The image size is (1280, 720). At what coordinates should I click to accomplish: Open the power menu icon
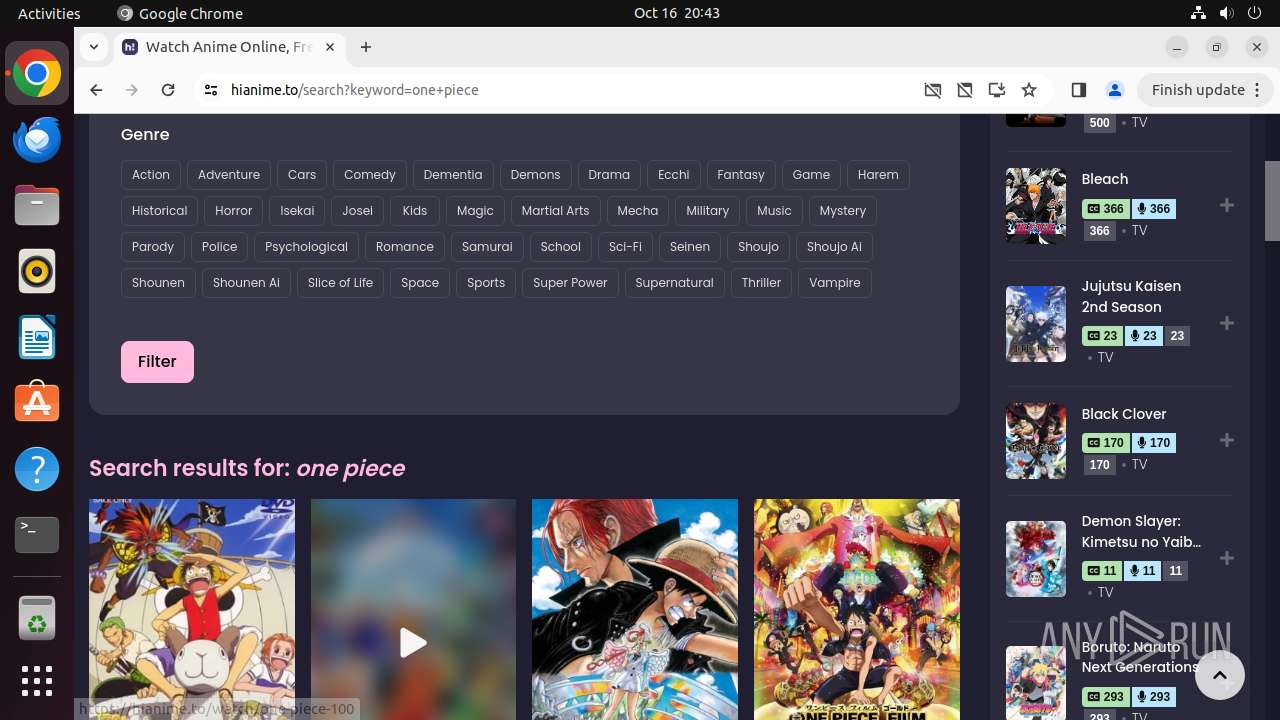click(1254, 13)
